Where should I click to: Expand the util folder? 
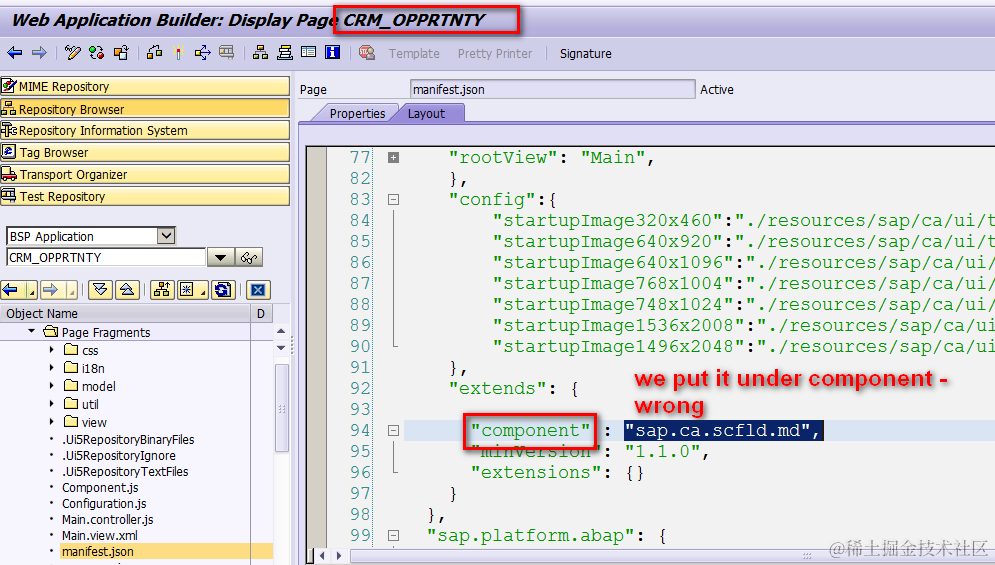(52, 404)
